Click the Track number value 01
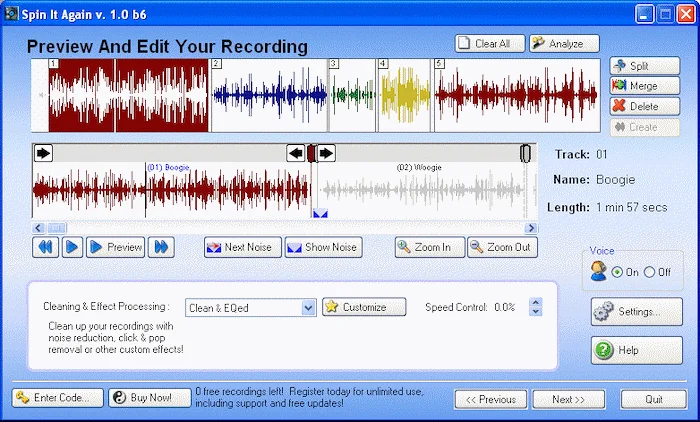The image size is (700, 422). click(602, 155)
